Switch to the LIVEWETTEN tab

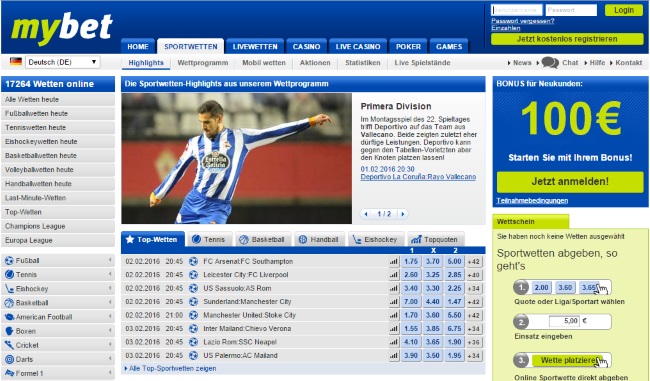coord(255,46)
